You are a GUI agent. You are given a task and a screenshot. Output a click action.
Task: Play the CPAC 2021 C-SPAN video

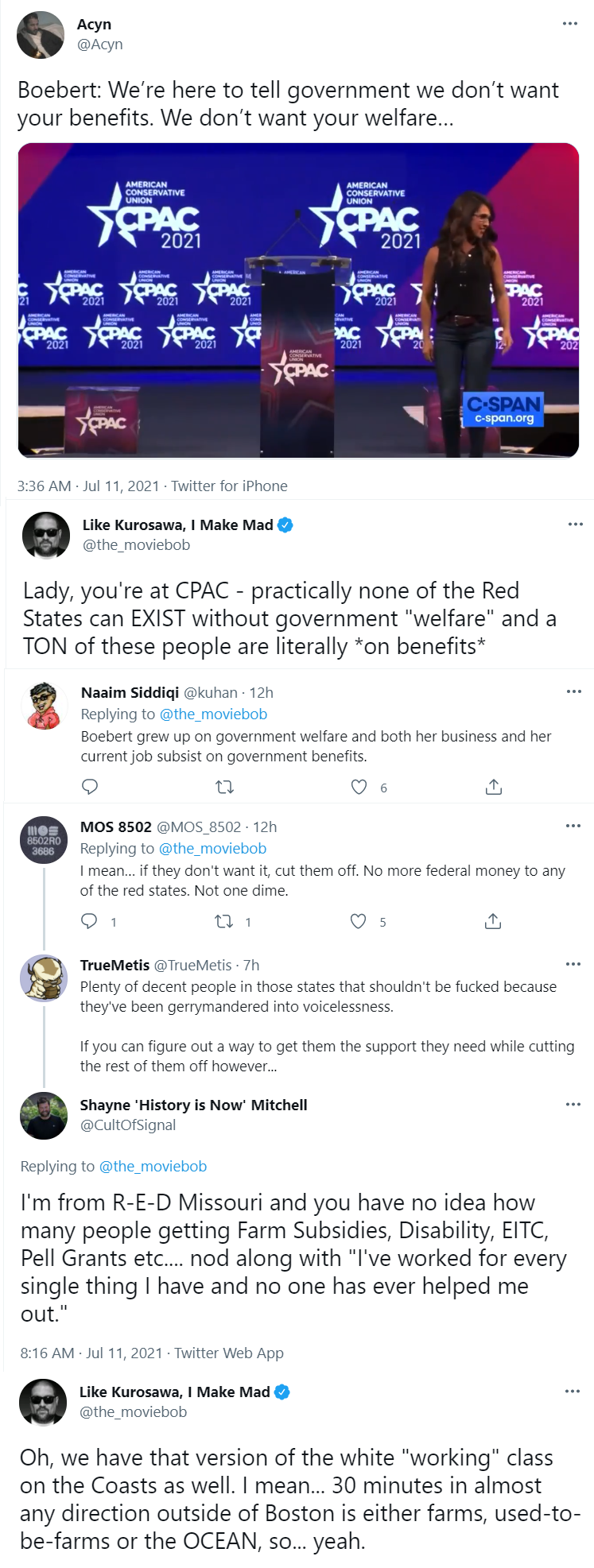298,300
